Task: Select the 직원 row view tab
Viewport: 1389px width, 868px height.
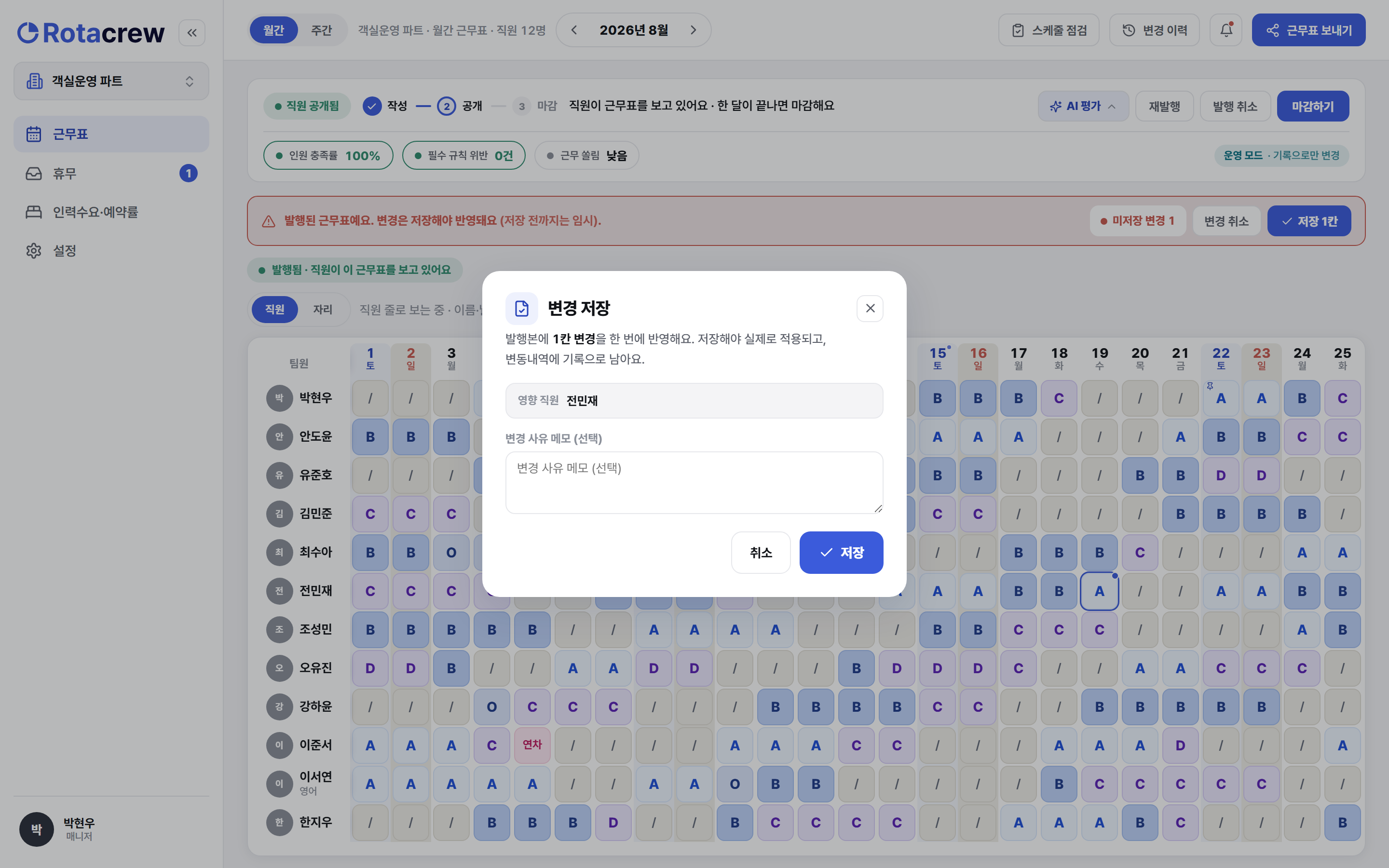Action: coord(275,310)
